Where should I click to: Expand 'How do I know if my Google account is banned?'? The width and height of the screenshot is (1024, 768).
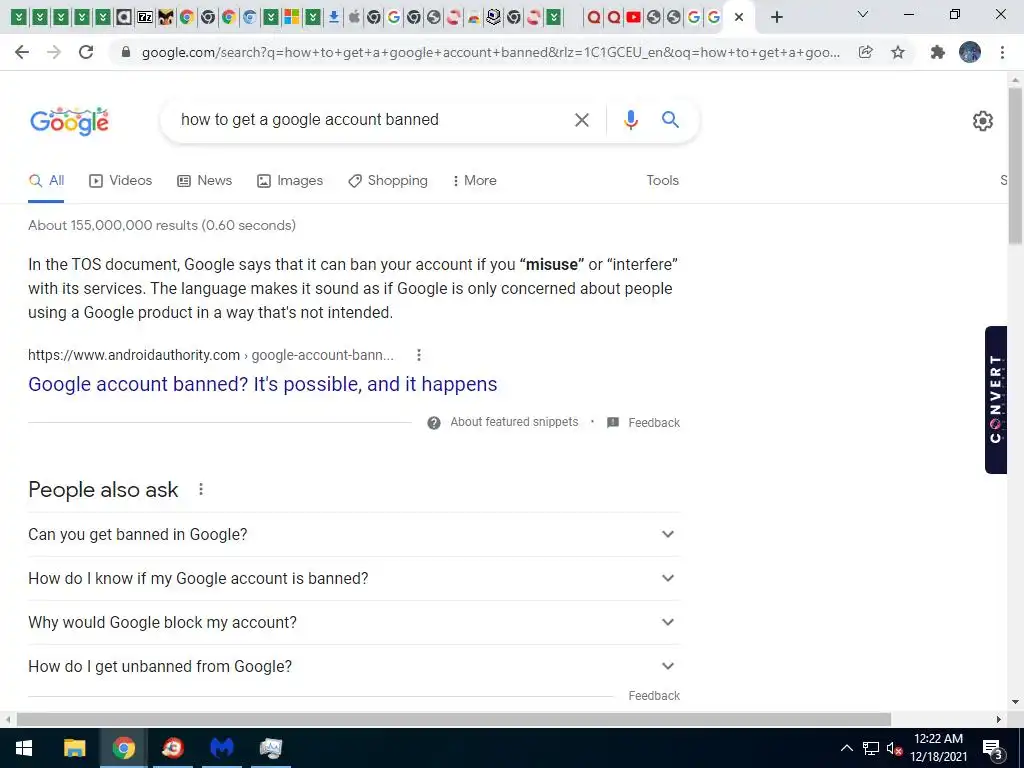pos(354,578)
